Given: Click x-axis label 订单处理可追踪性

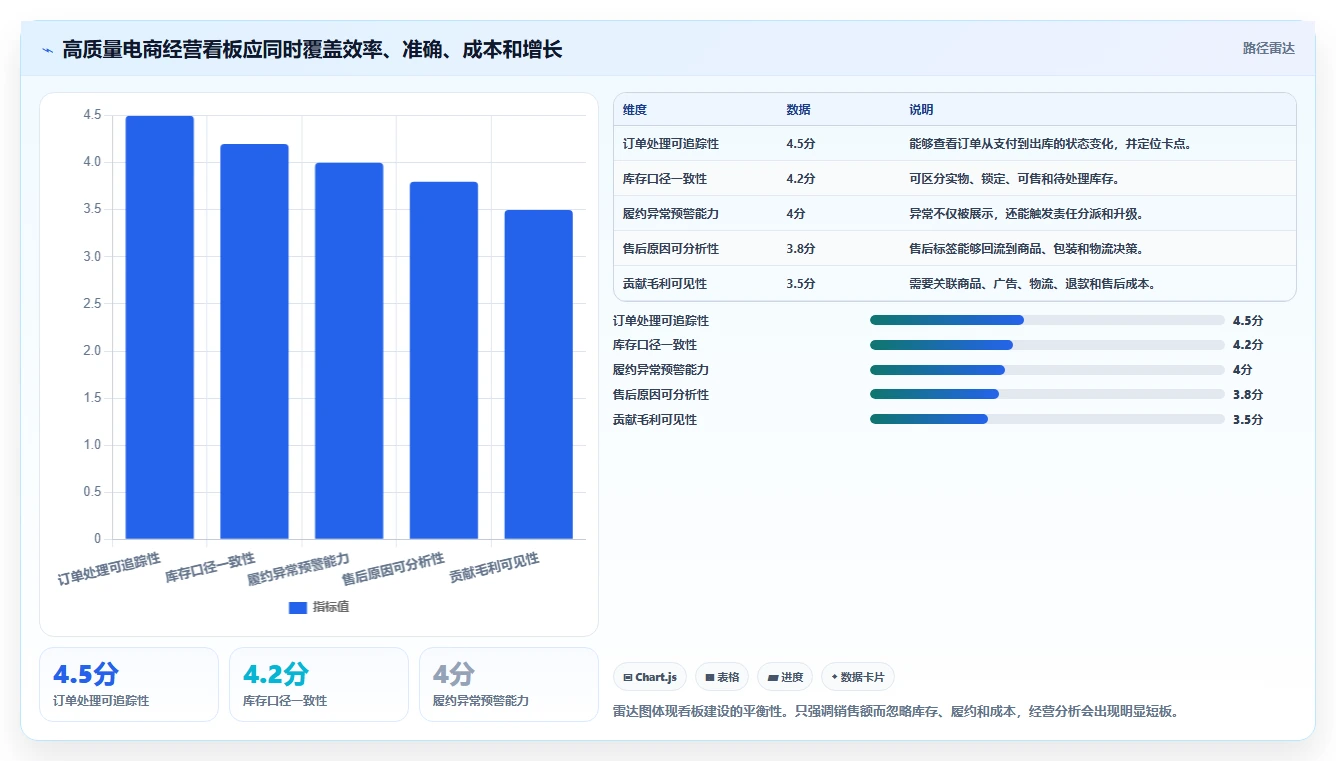Looking at the screenshot, I should (x=109, y=568).
